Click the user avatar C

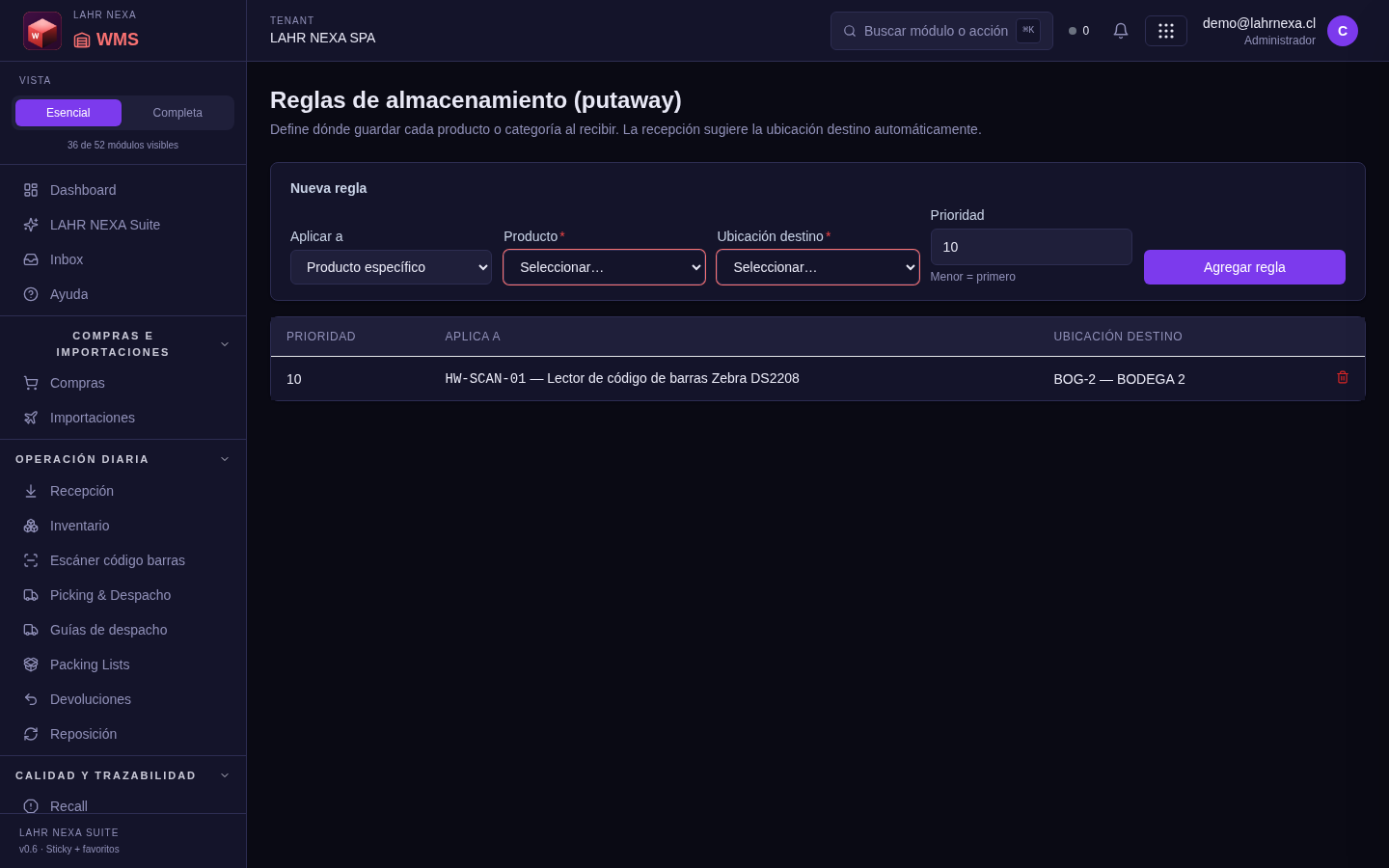click(1343, 31)
